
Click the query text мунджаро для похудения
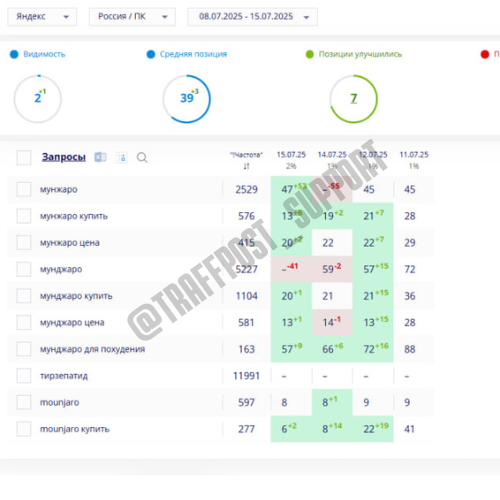[92, 349]
